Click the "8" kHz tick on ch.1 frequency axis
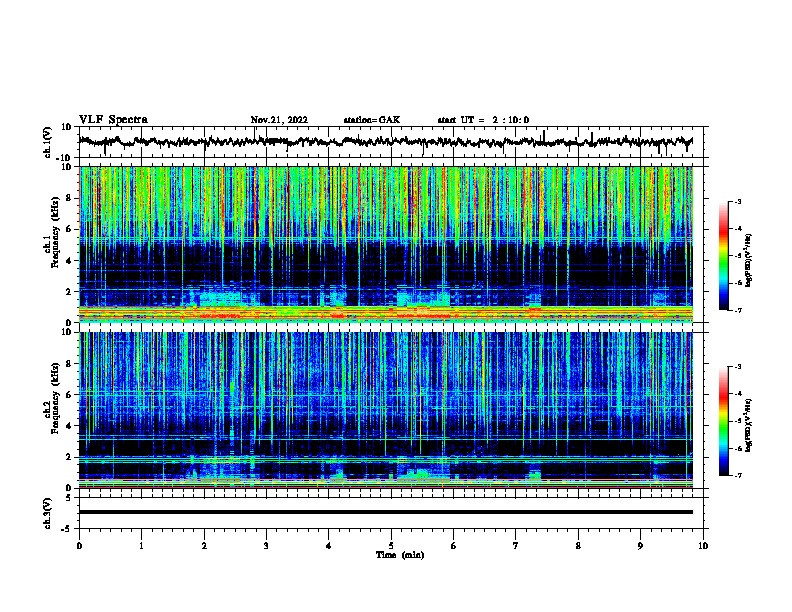This screenshot has height=612, width=792. pos(70,198)
